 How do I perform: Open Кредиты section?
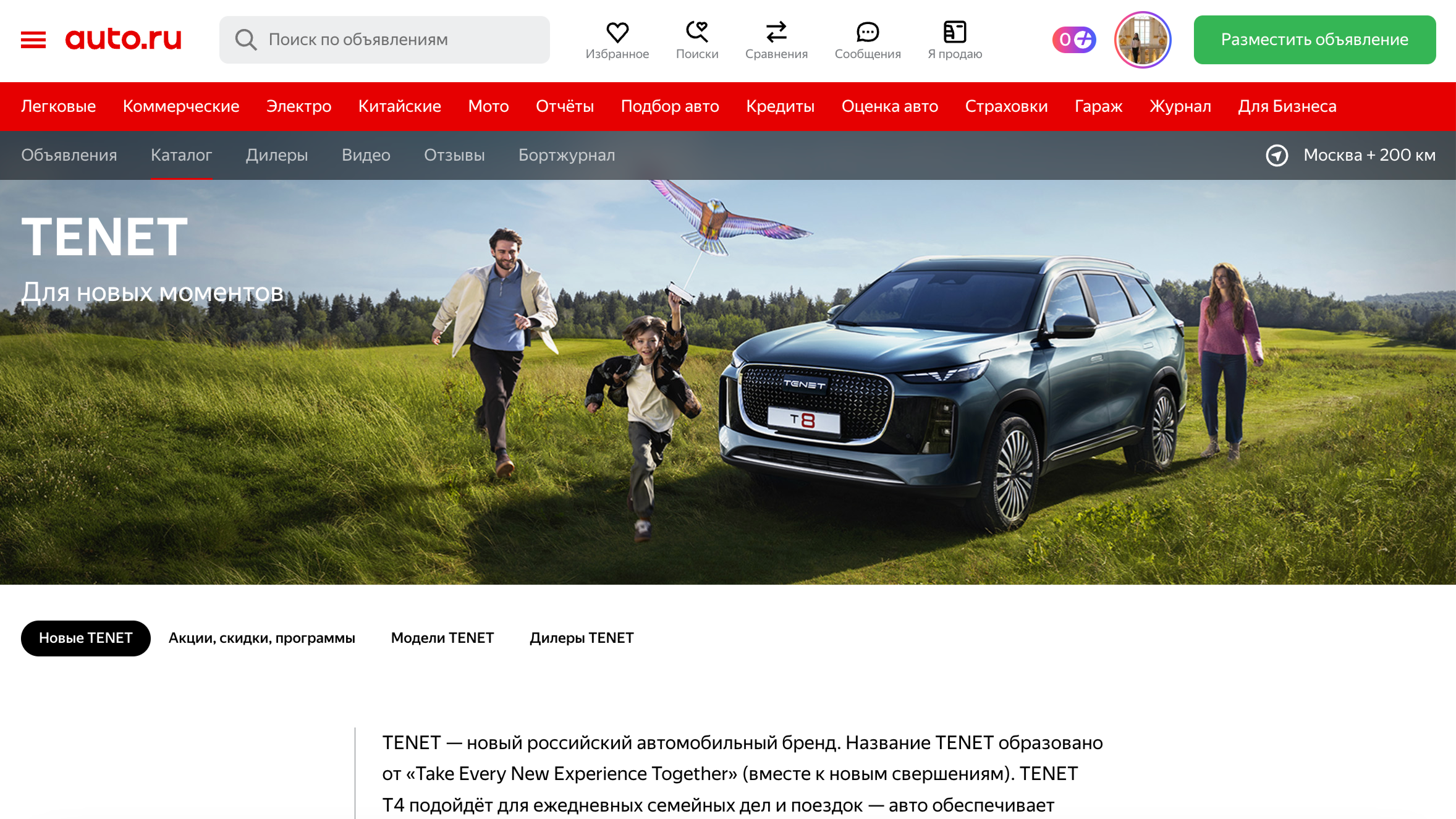pos(780,106)
